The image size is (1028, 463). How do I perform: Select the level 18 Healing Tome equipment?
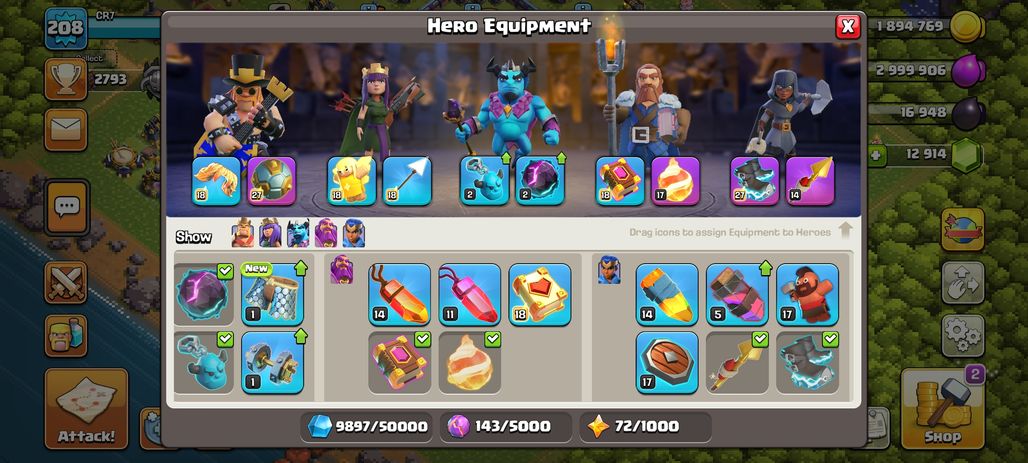540,294
